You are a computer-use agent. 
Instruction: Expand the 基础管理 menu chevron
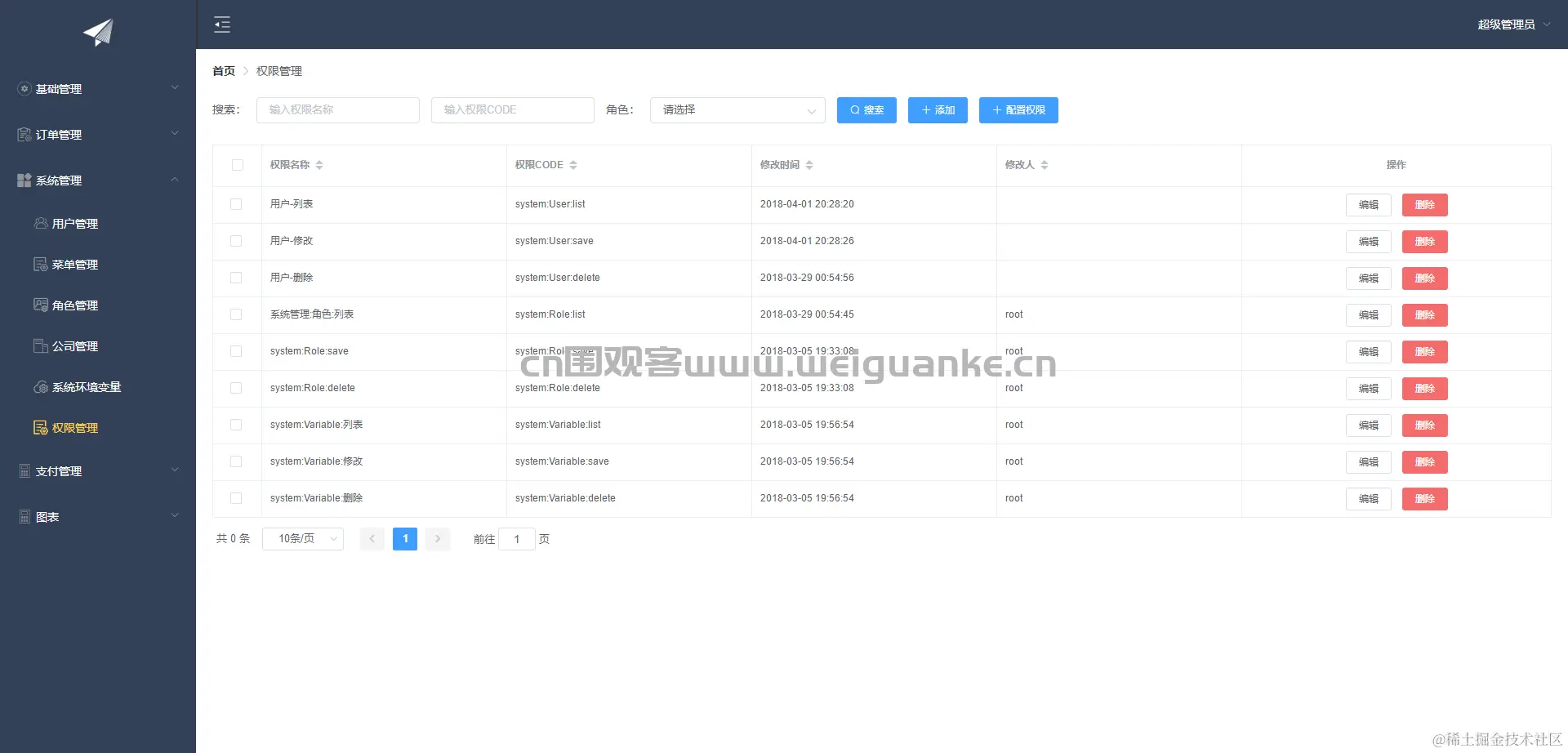[x=175, y=87]
